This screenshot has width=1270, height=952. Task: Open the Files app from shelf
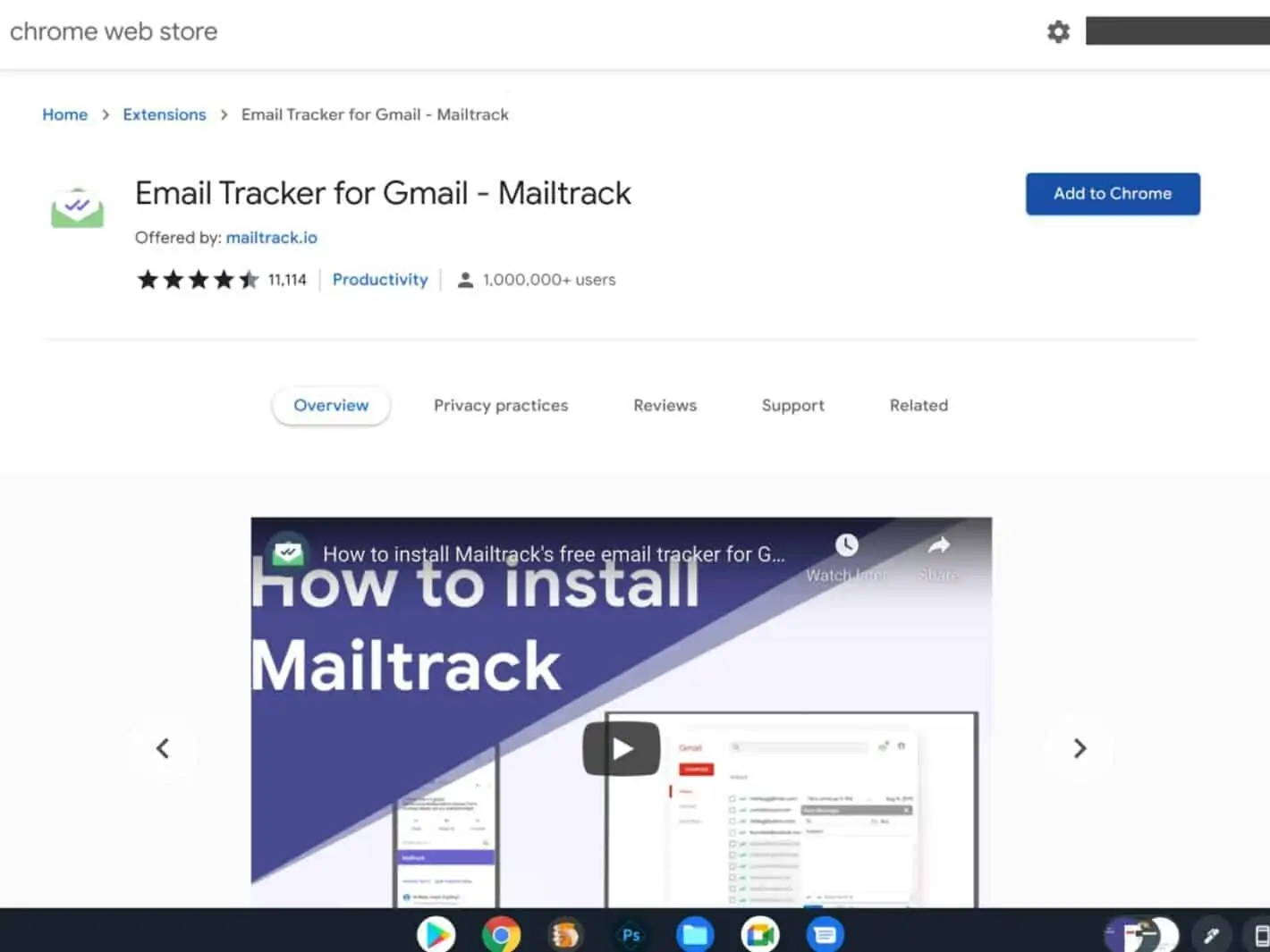695,934
